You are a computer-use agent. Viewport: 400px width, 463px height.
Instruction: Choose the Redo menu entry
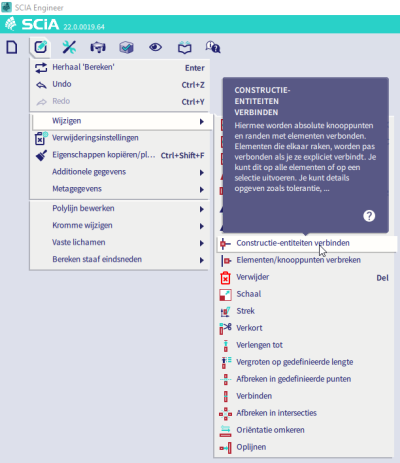coord(120,102)
